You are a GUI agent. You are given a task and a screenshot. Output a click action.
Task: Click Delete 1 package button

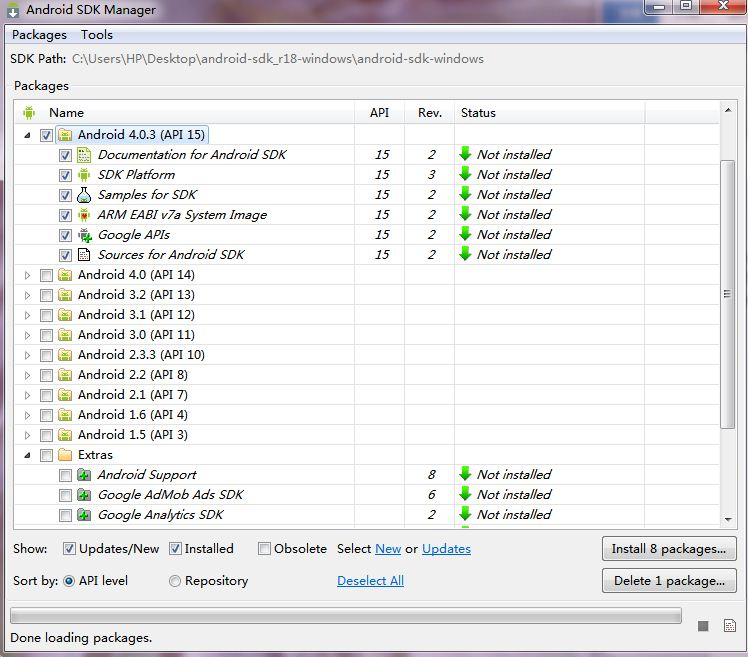click(x=669, y=581)
